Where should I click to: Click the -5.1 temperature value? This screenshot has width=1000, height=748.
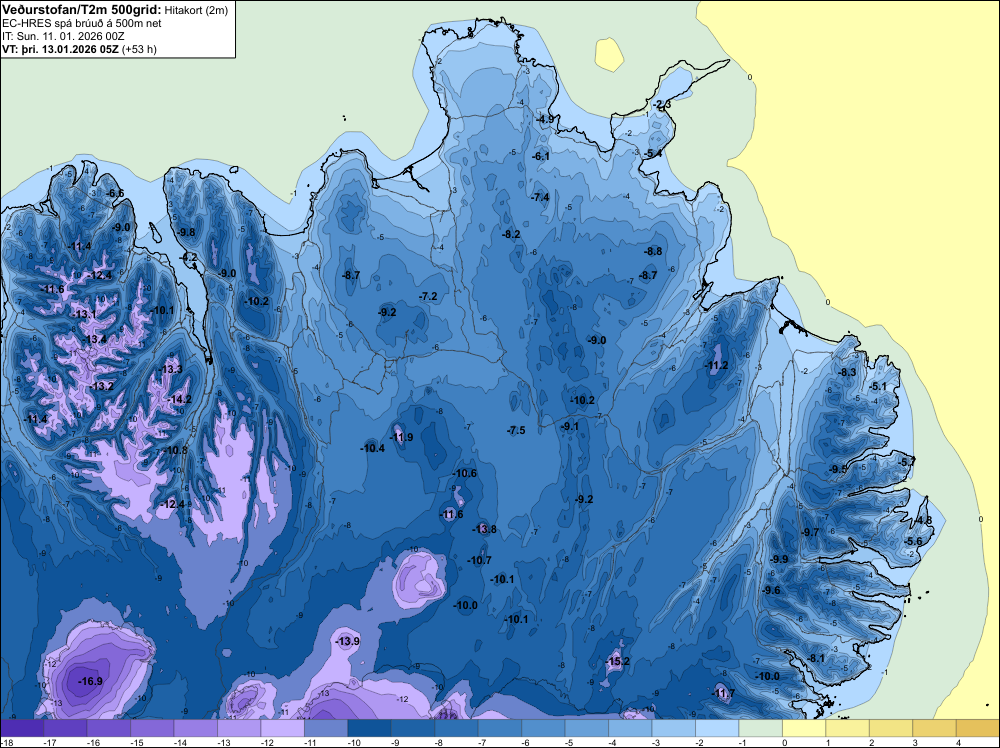point(878,386)
